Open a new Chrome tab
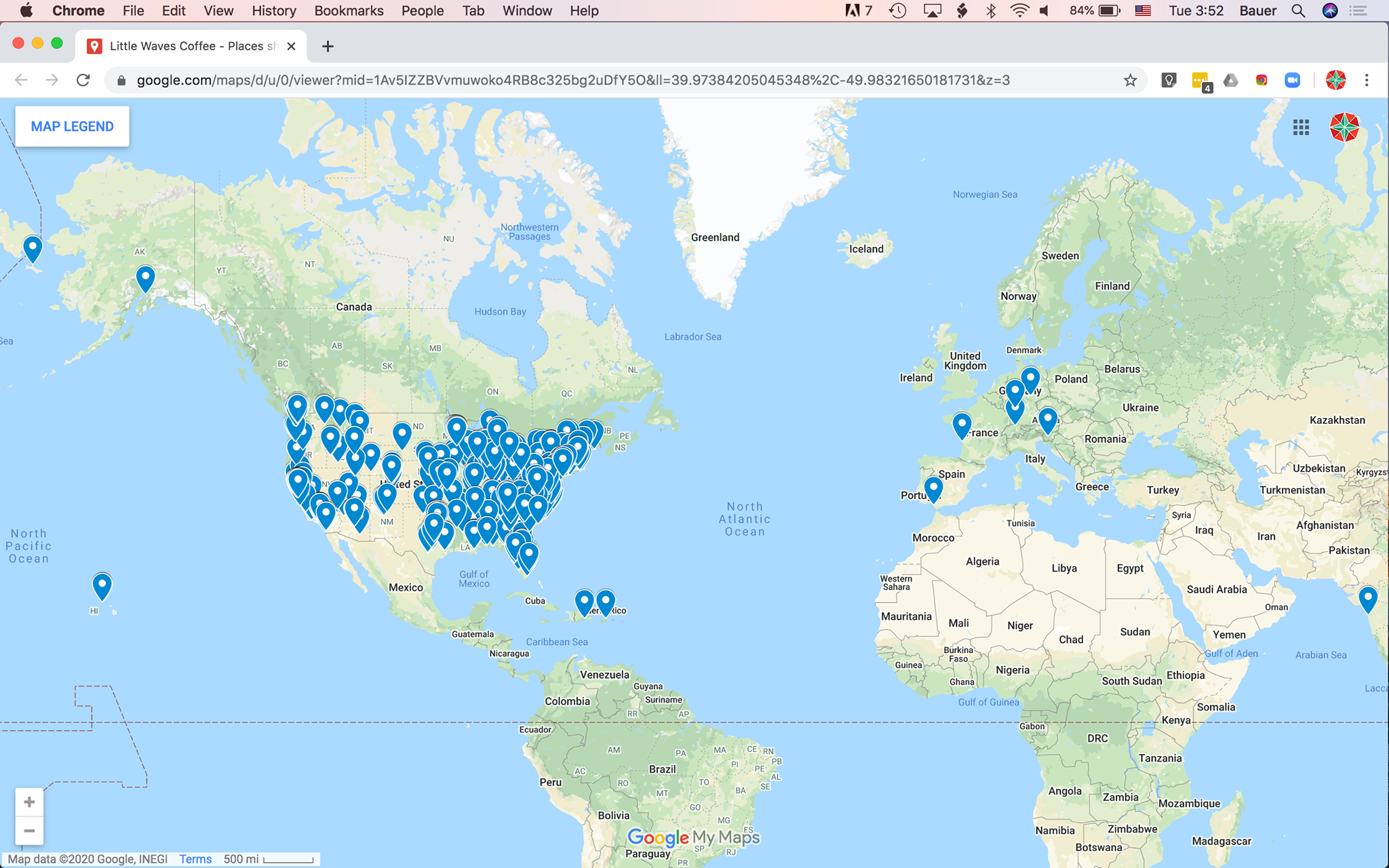The height and width of the screenshot is (868, 1389). 328,46
